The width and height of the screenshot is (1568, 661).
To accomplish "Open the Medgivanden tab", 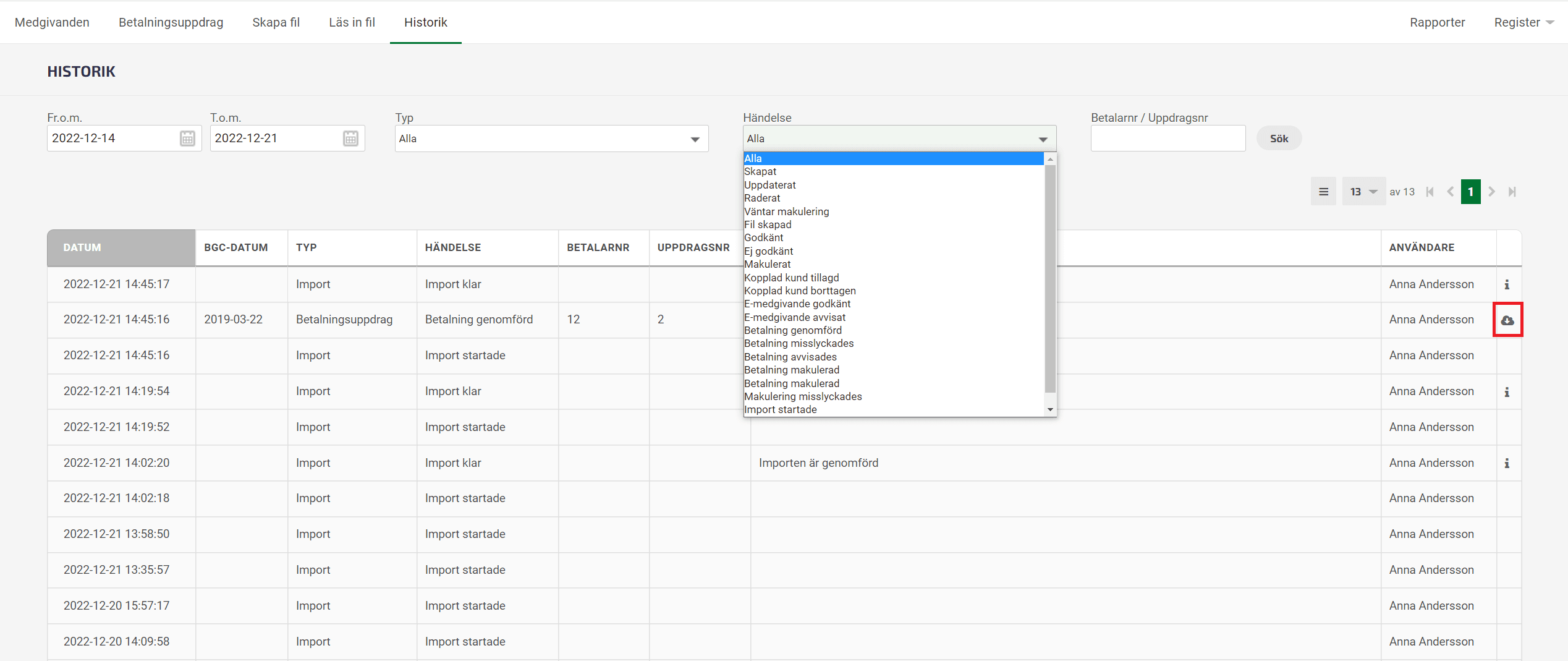I will 52,22.
